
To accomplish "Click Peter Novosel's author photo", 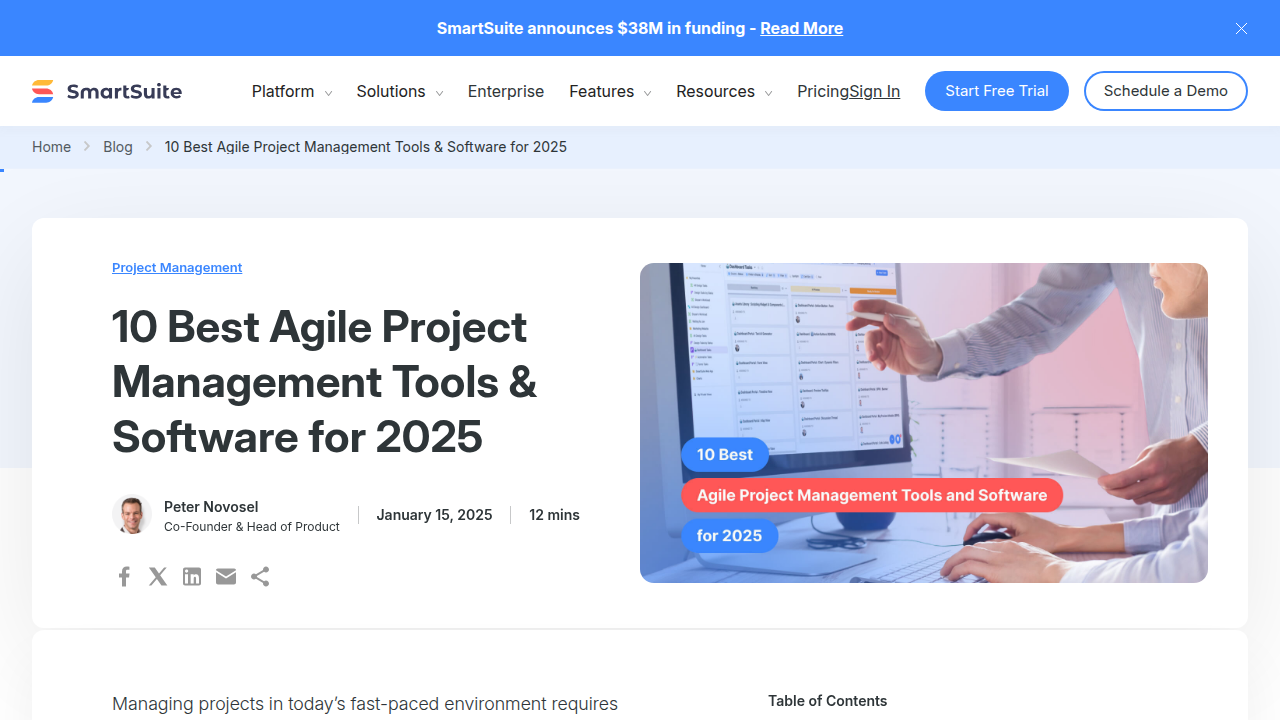I will tap(132, 515).
